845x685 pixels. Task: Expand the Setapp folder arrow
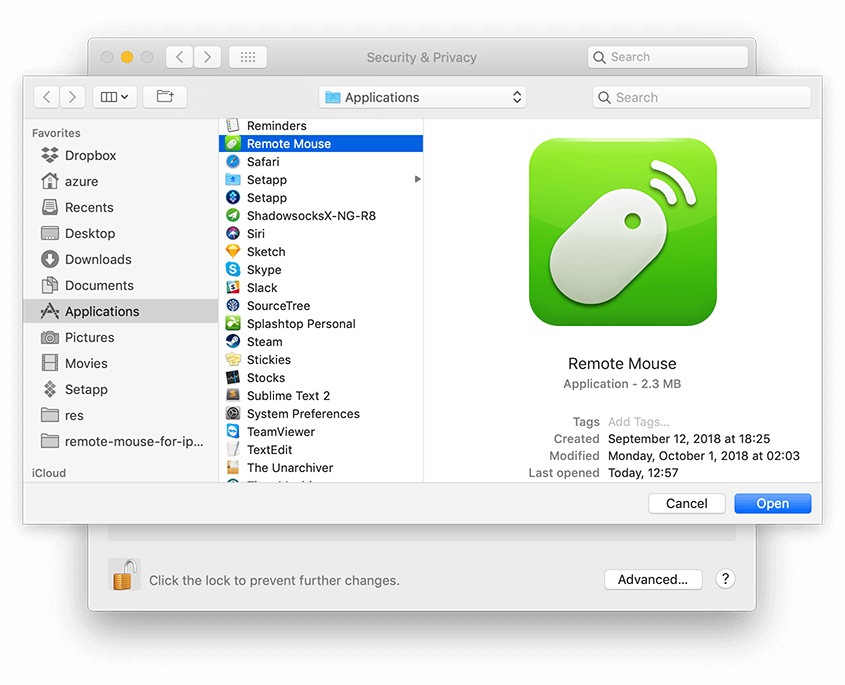click(x=417, y=180)
